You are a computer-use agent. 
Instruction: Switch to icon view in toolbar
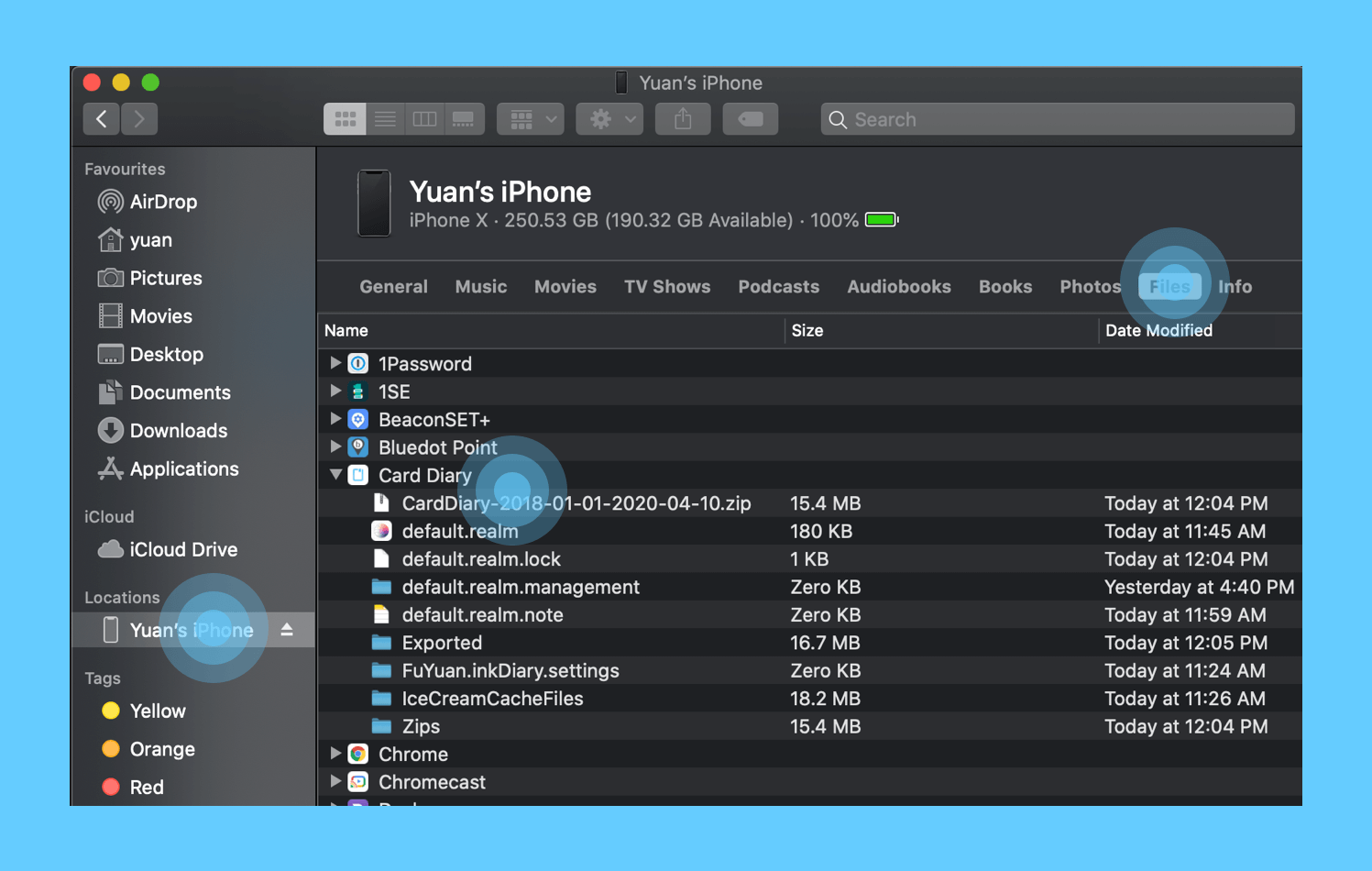(345, 119)
